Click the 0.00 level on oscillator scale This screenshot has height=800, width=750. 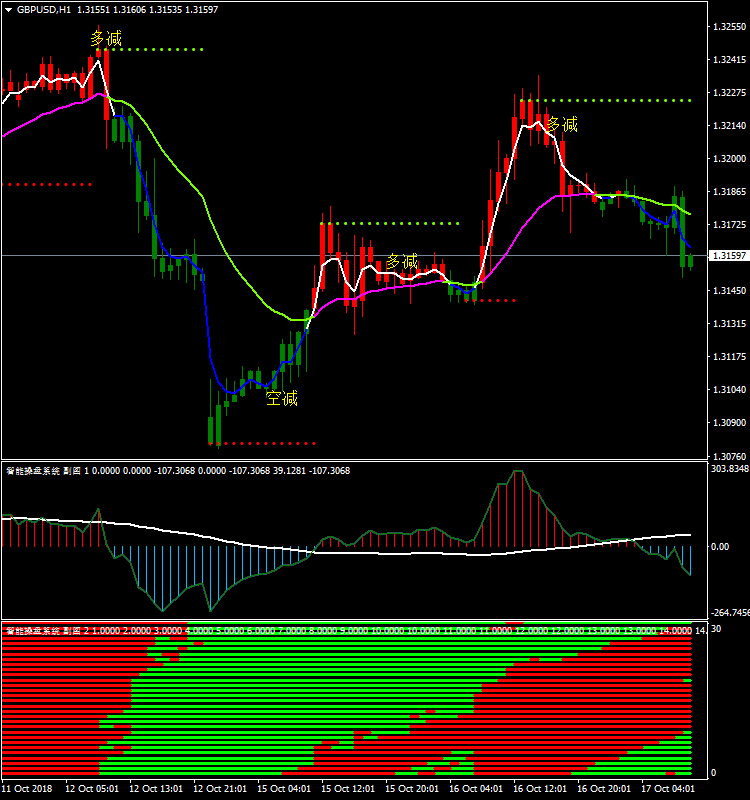click(720, 547)
